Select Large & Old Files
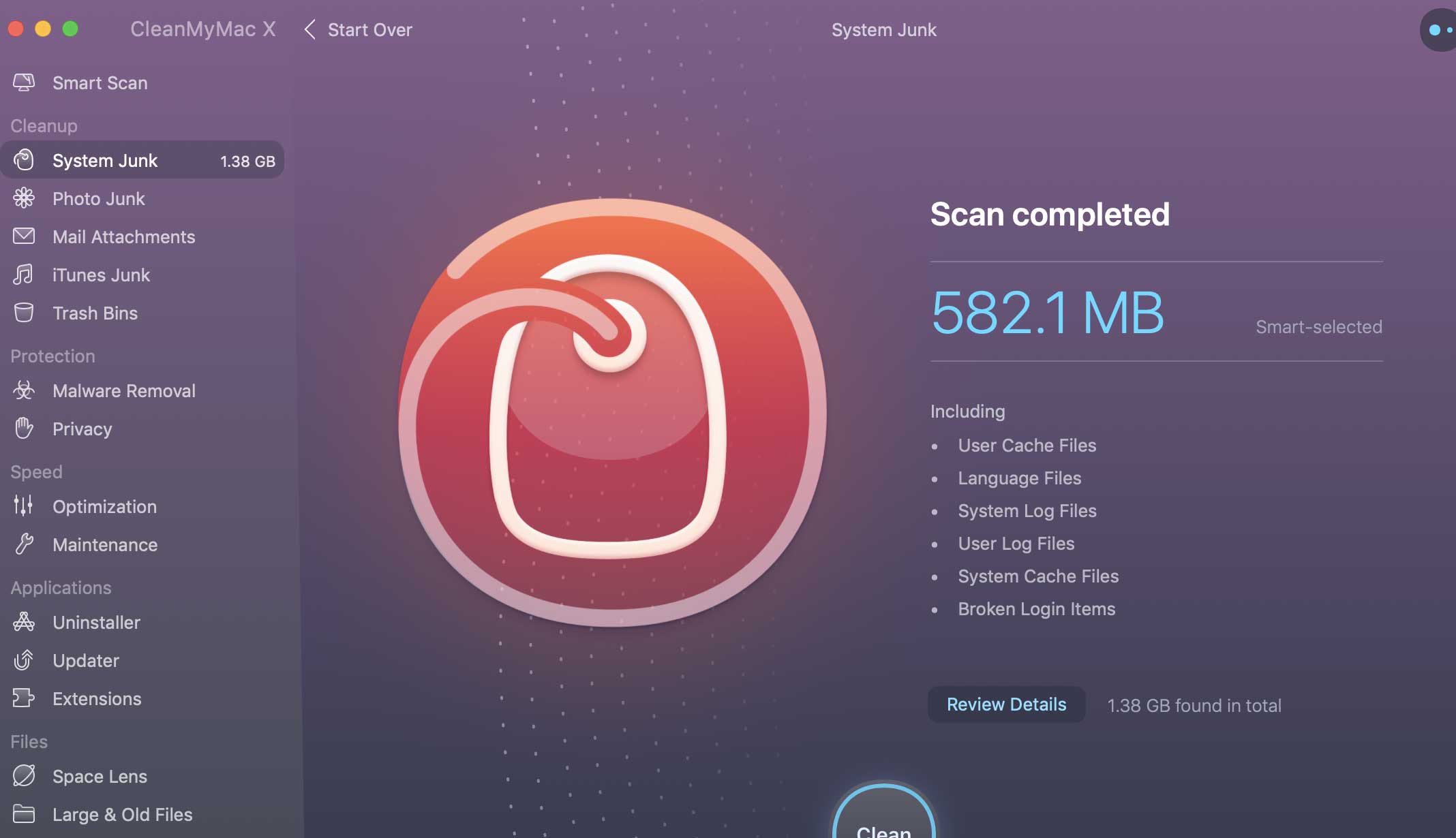The width and height of the screenshot is (1456, 838). pos(123,814)
